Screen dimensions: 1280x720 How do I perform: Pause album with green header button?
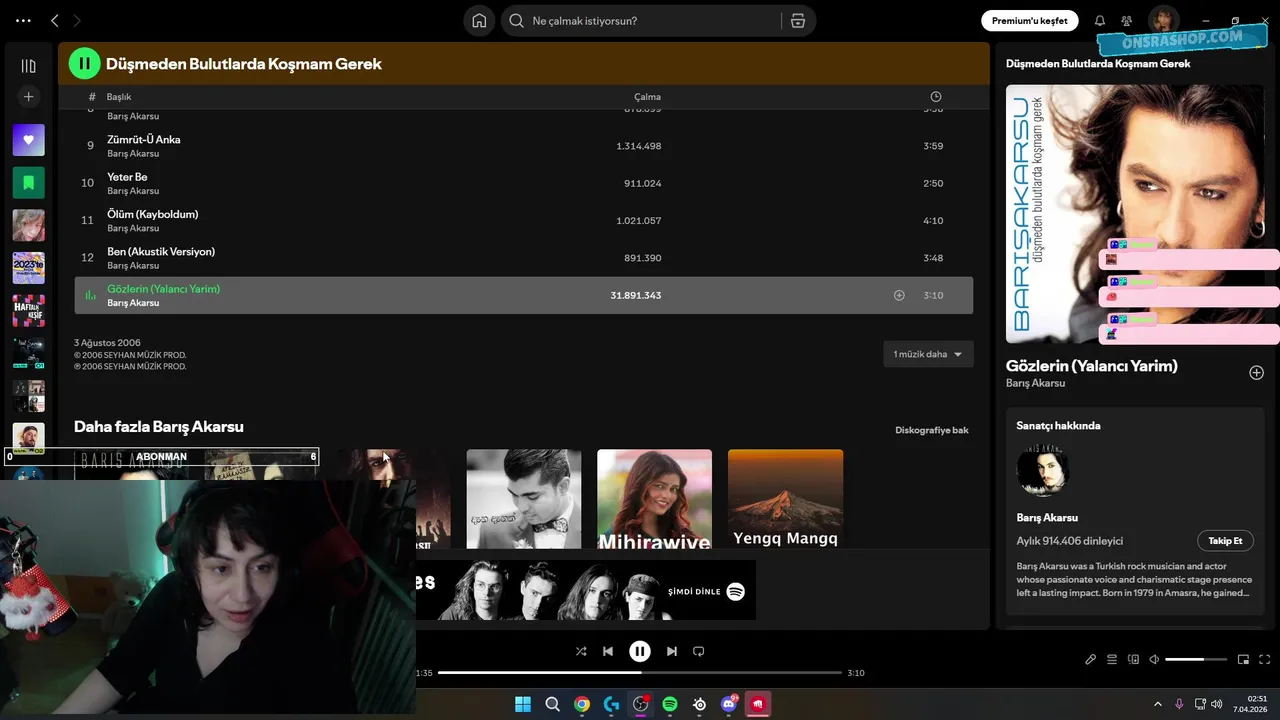(x=84, y=63)
